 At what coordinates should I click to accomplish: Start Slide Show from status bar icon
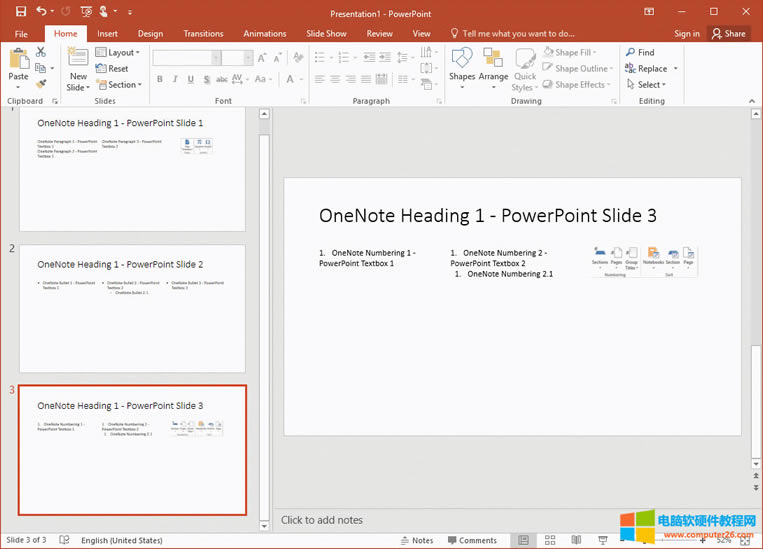(601, 540)
